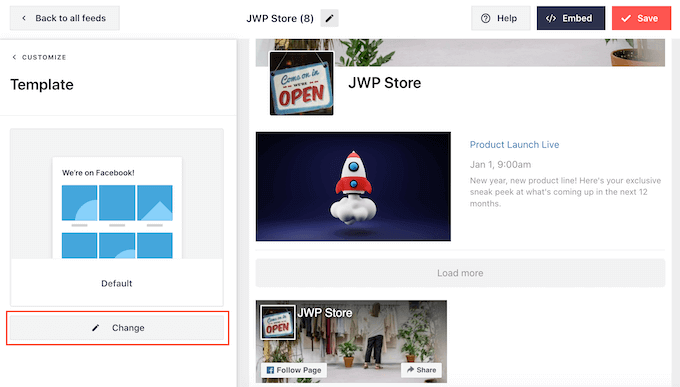Click the JWP Store header title
The width and height of the screenshot is (680, 387).
click(x=385, y=83)
